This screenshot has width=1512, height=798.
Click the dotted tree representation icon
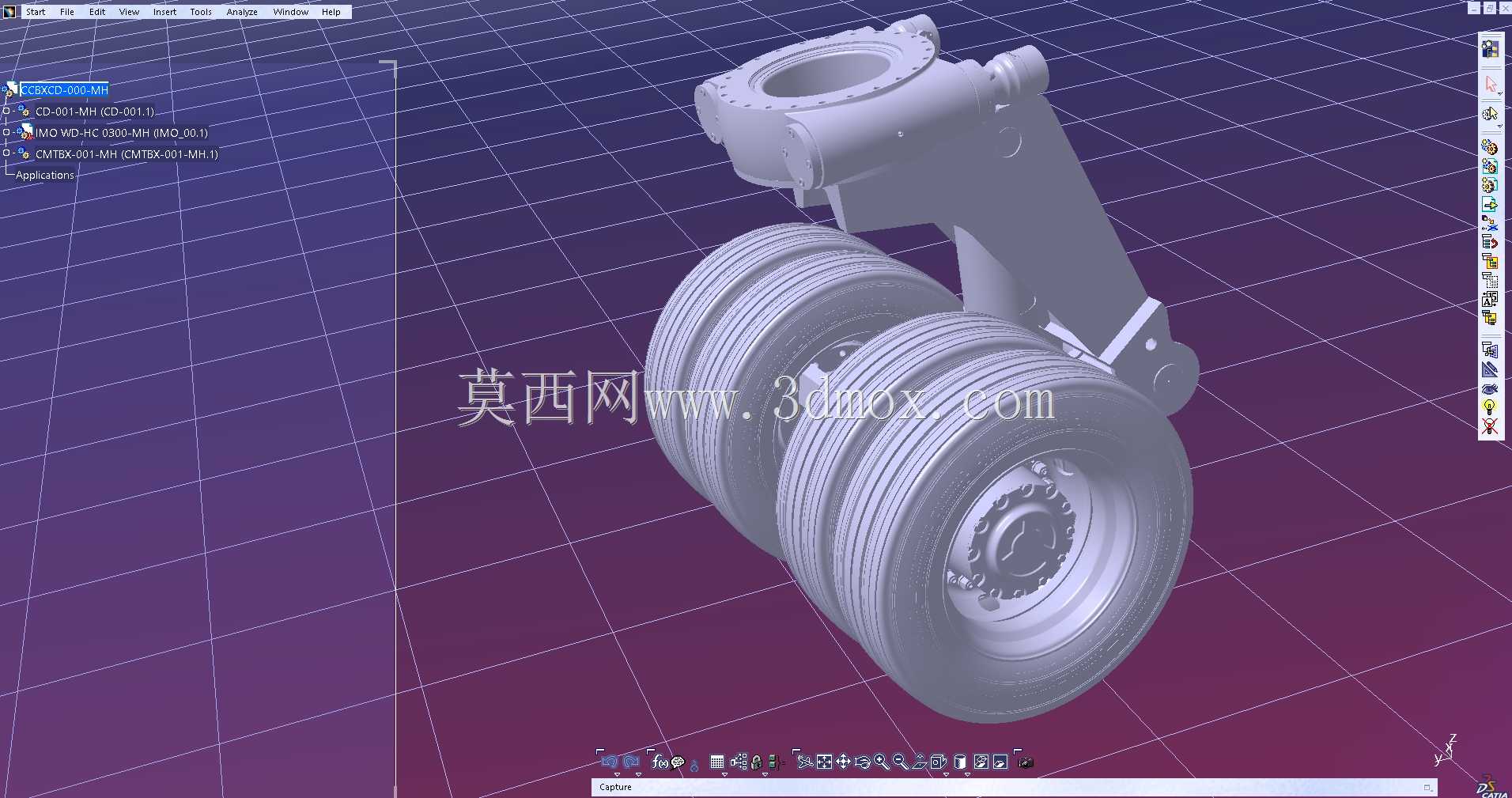click(x=1490, y=280)
